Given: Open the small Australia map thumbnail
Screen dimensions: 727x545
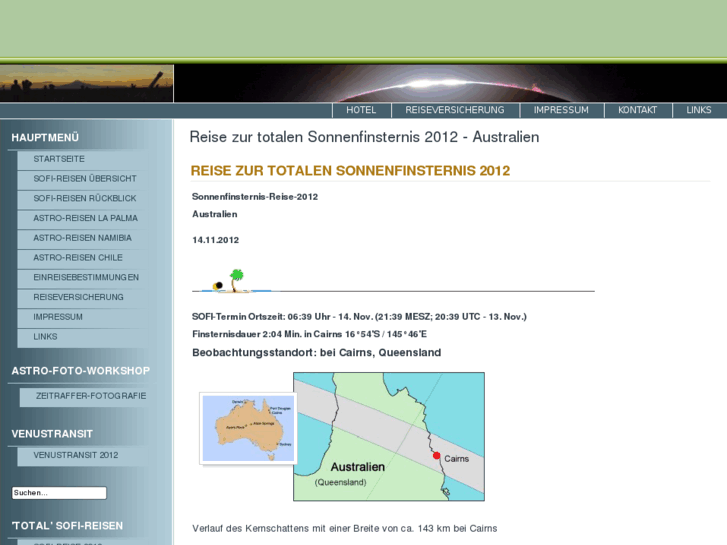Looking at the screenshot, I should coord(248,428).
